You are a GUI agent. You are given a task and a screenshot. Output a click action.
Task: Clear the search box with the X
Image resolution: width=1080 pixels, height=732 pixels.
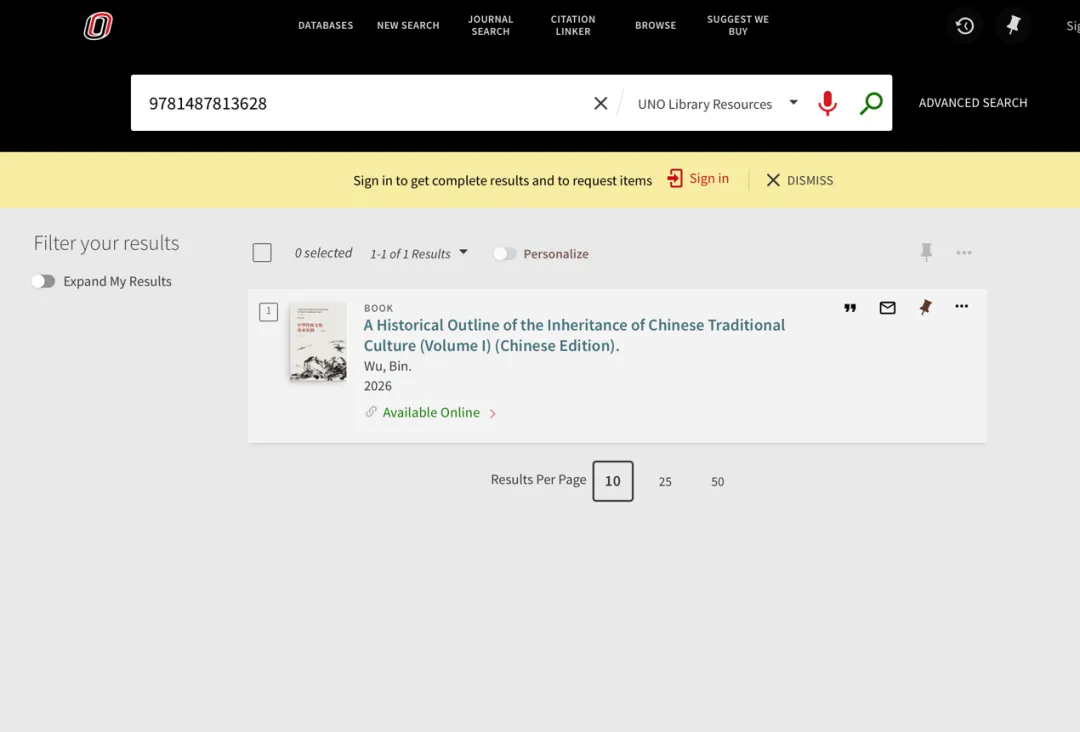[601, 103]
